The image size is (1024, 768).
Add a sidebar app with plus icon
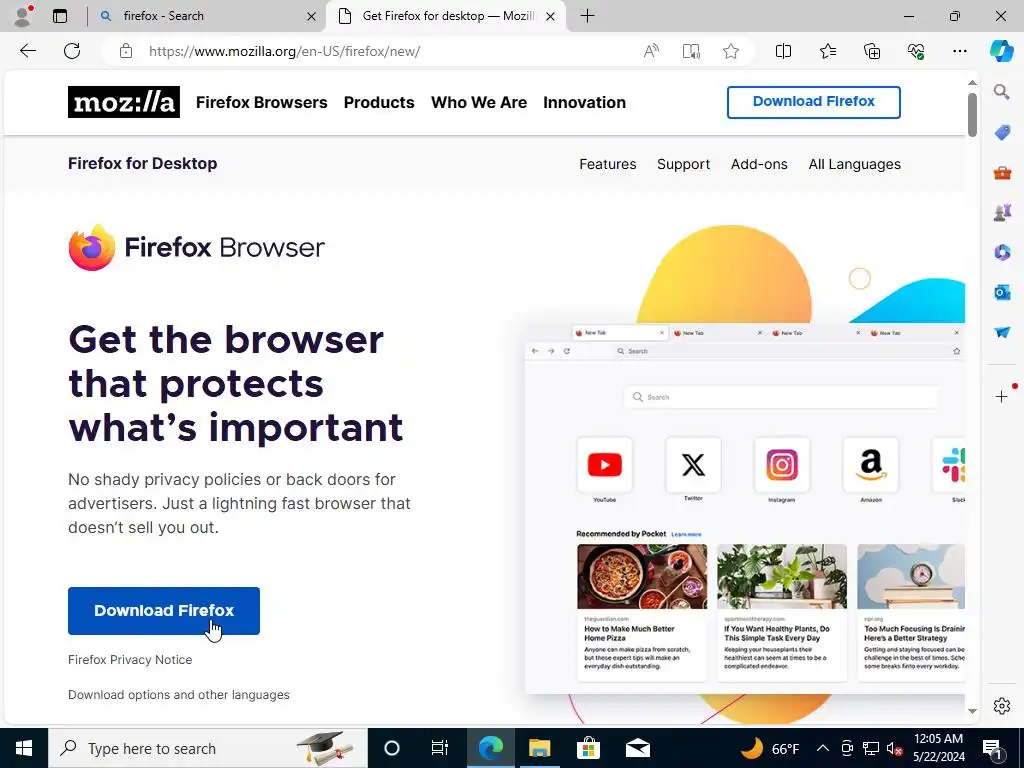pos(1002,396)
